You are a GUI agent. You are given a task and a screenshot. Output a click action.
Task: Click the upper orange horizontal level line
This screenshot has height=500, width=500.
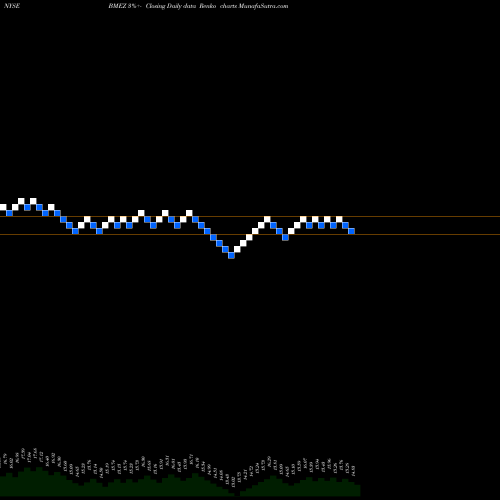pyautogui.click(x=250, y=217)
